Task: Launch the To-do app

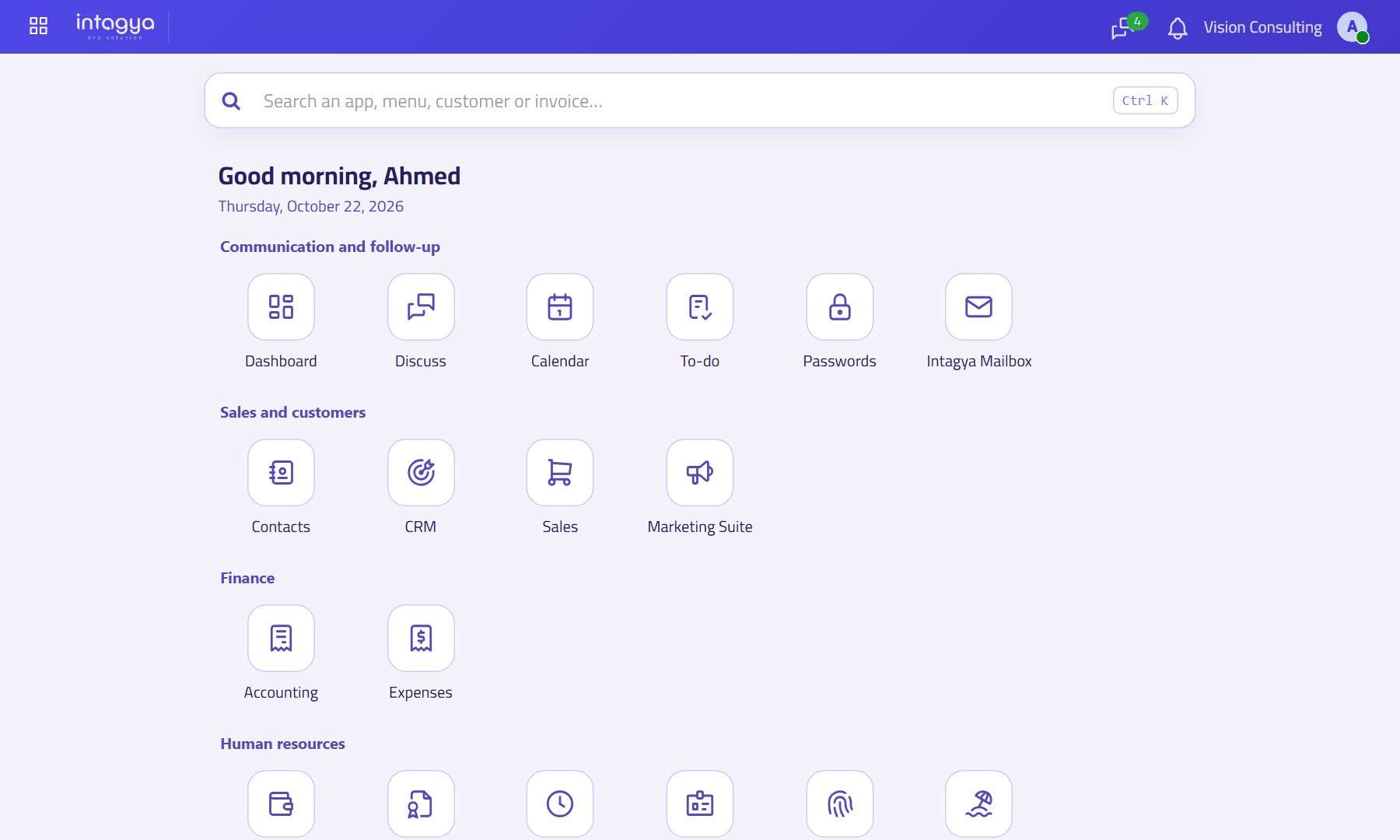Action: 700,306
